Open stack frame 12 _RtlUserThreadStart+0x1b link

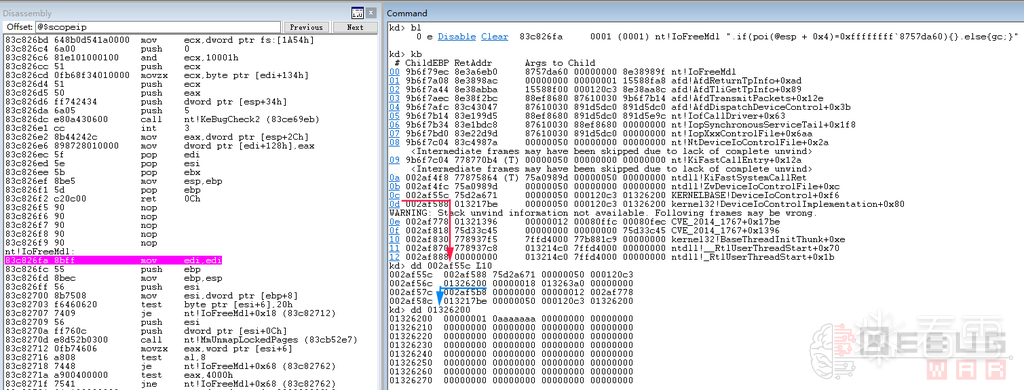point(394,257)
